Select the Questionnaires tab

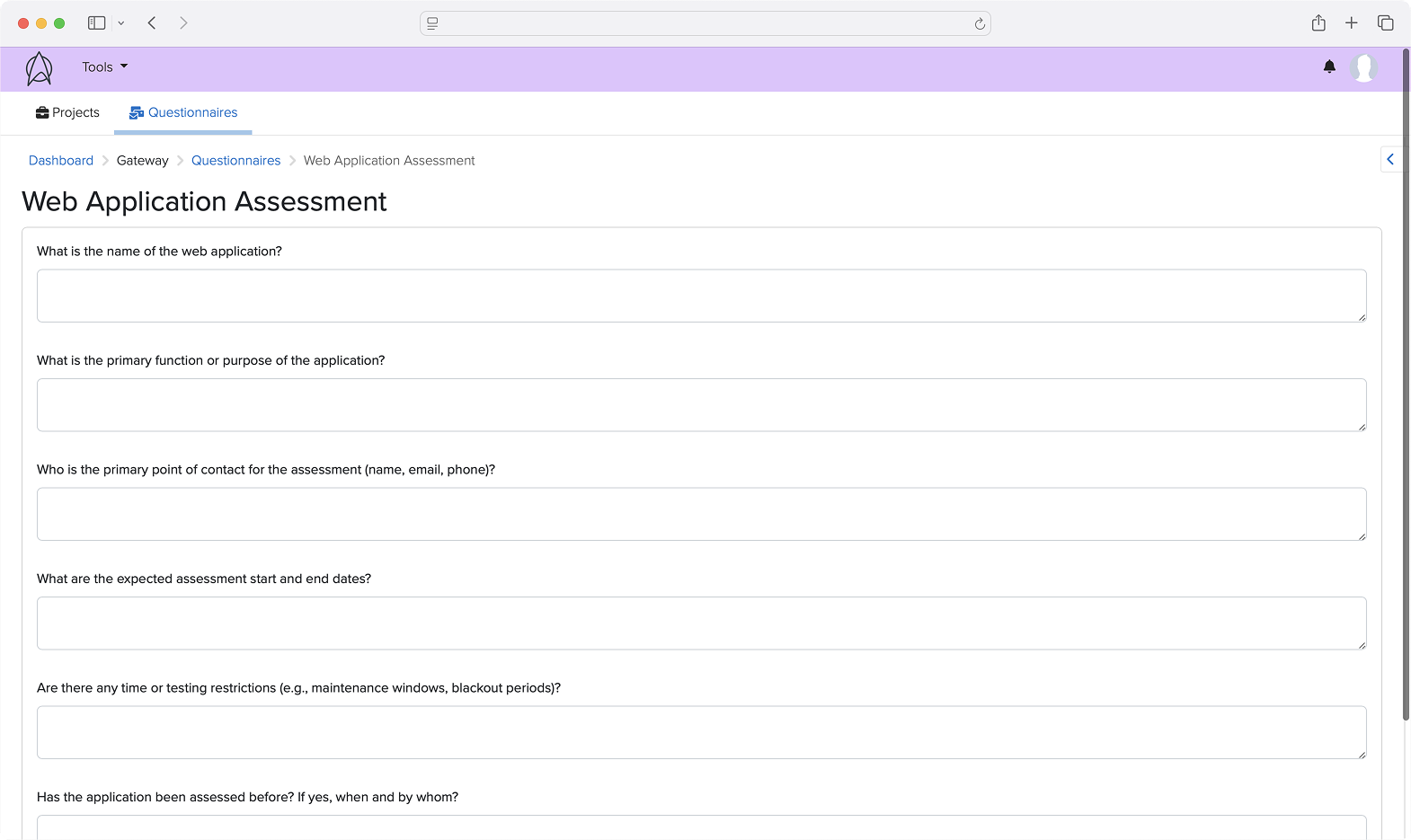(x=183, y=112)
